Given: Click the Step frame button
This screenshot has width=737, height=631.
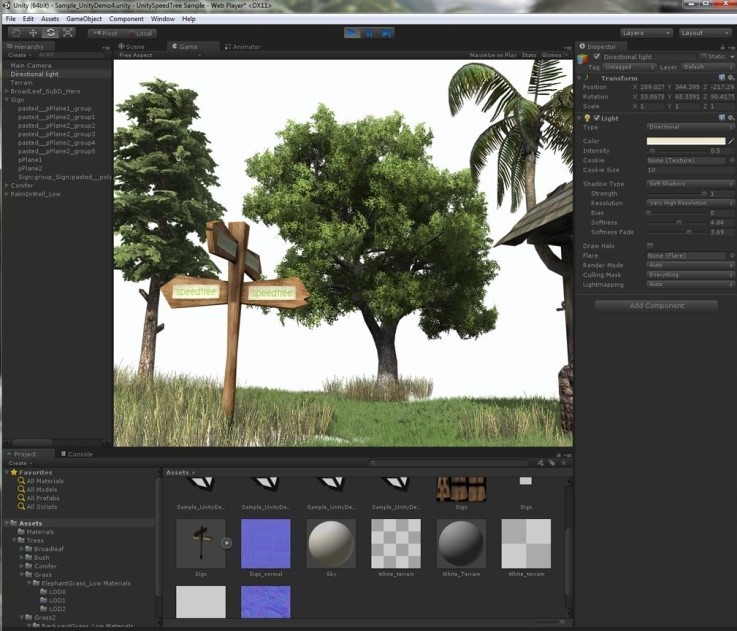Looking at the screenshot, I should tap(387, 33).
